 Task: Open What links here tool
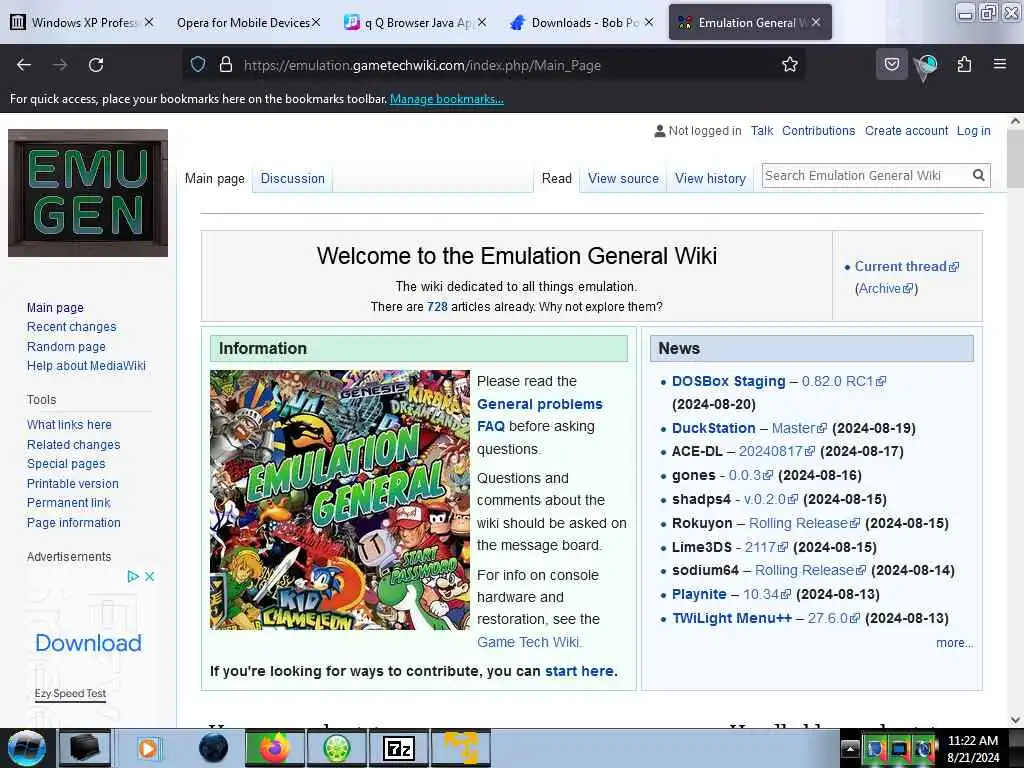click(69, 424)
